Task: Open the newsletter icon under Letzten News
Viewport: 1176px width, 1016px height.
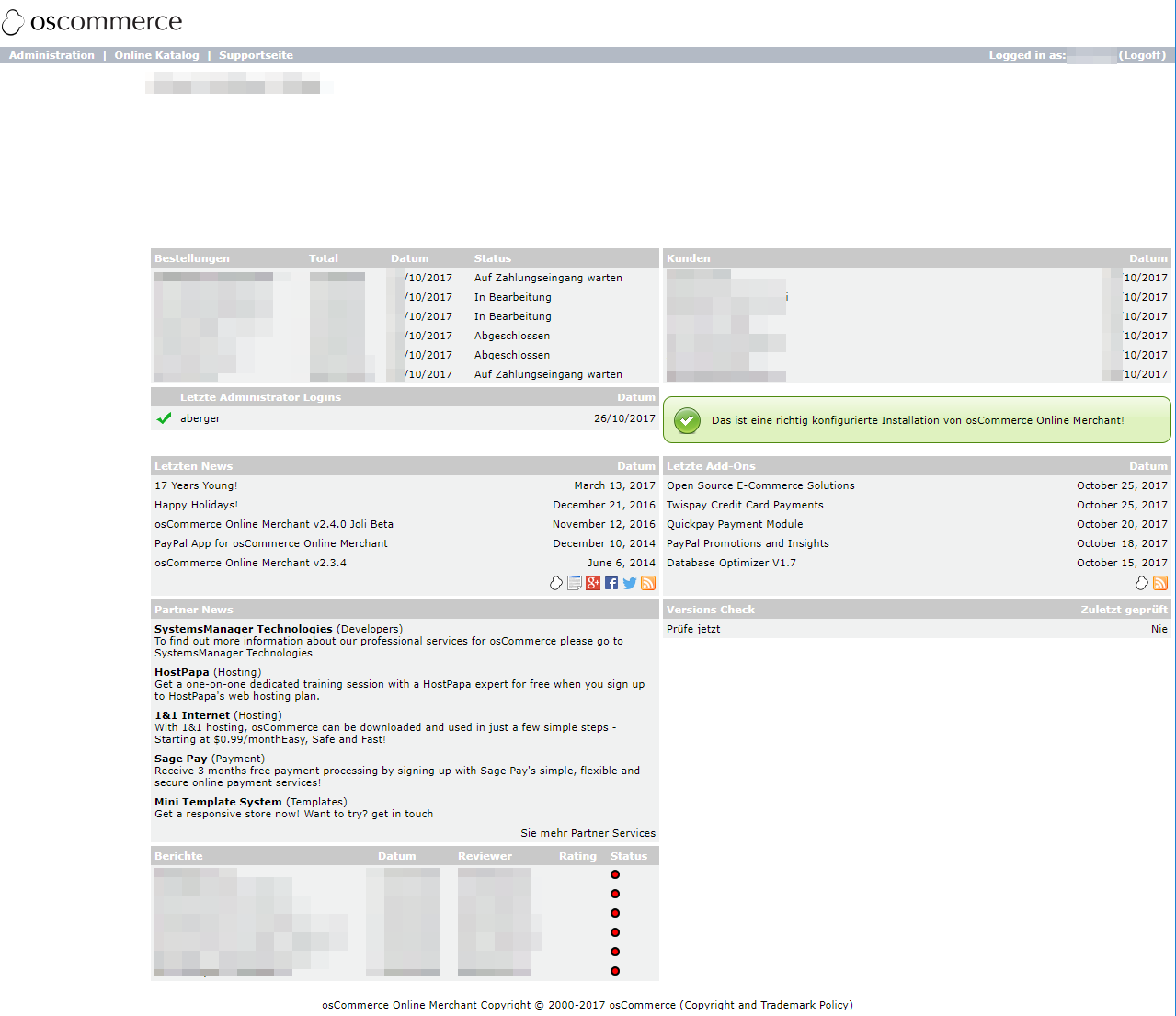Action: 575,583
